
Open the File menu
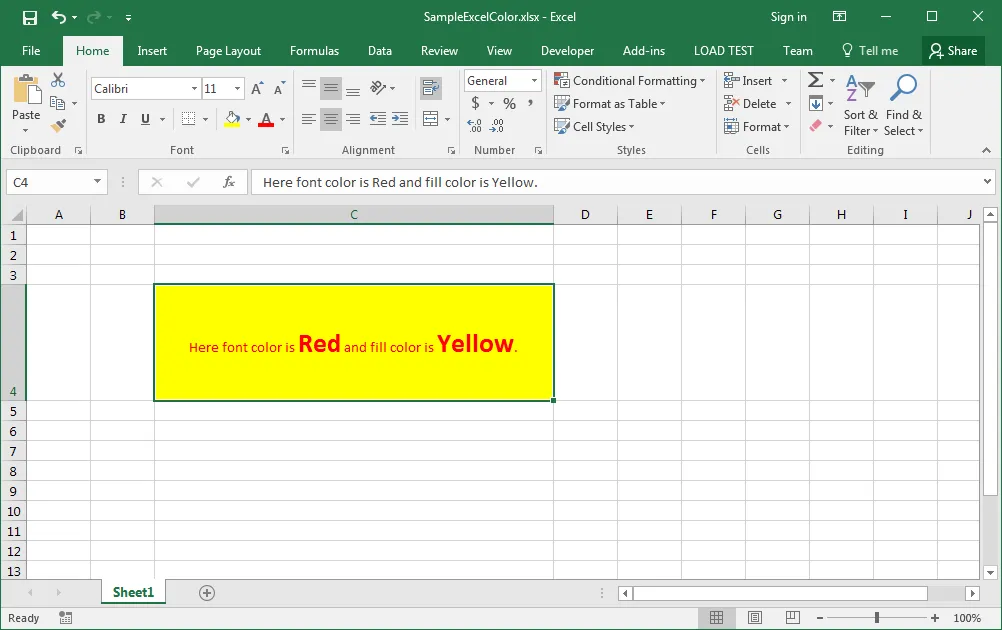pyautogui.click(x=31, y=51)
